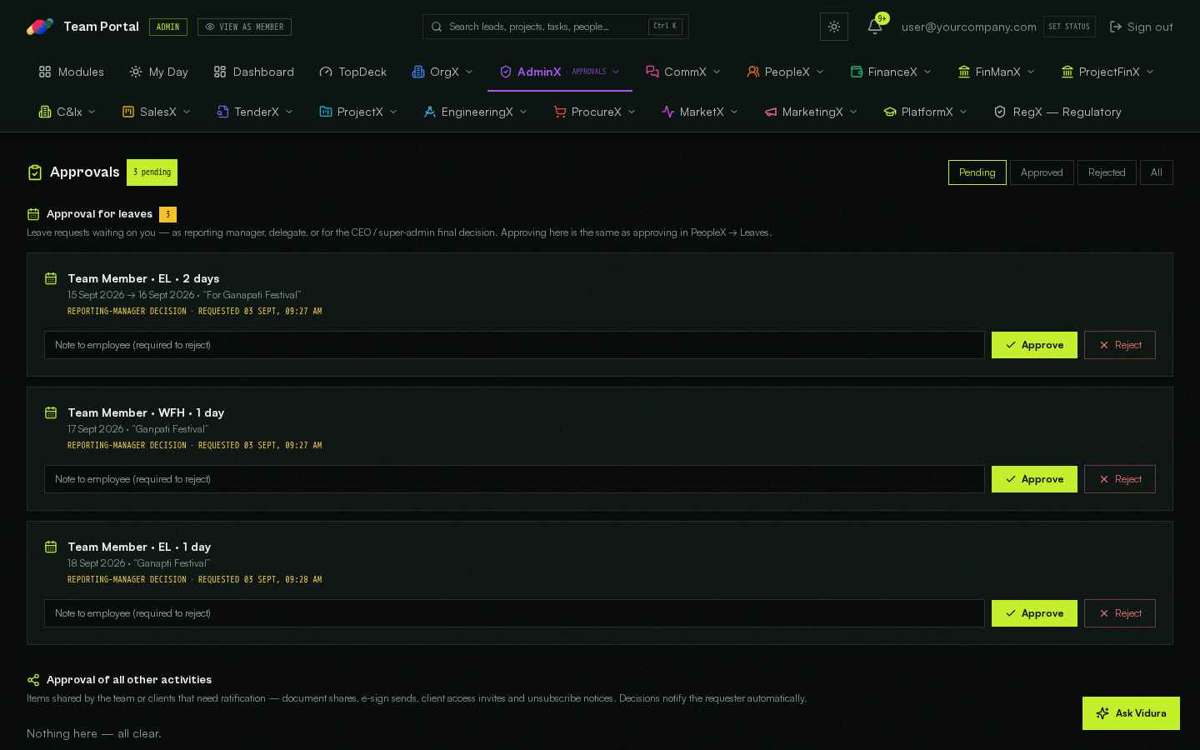Click the PlatformX graduation cap icon
The image size is (1200, 750).
click(890, 112)
